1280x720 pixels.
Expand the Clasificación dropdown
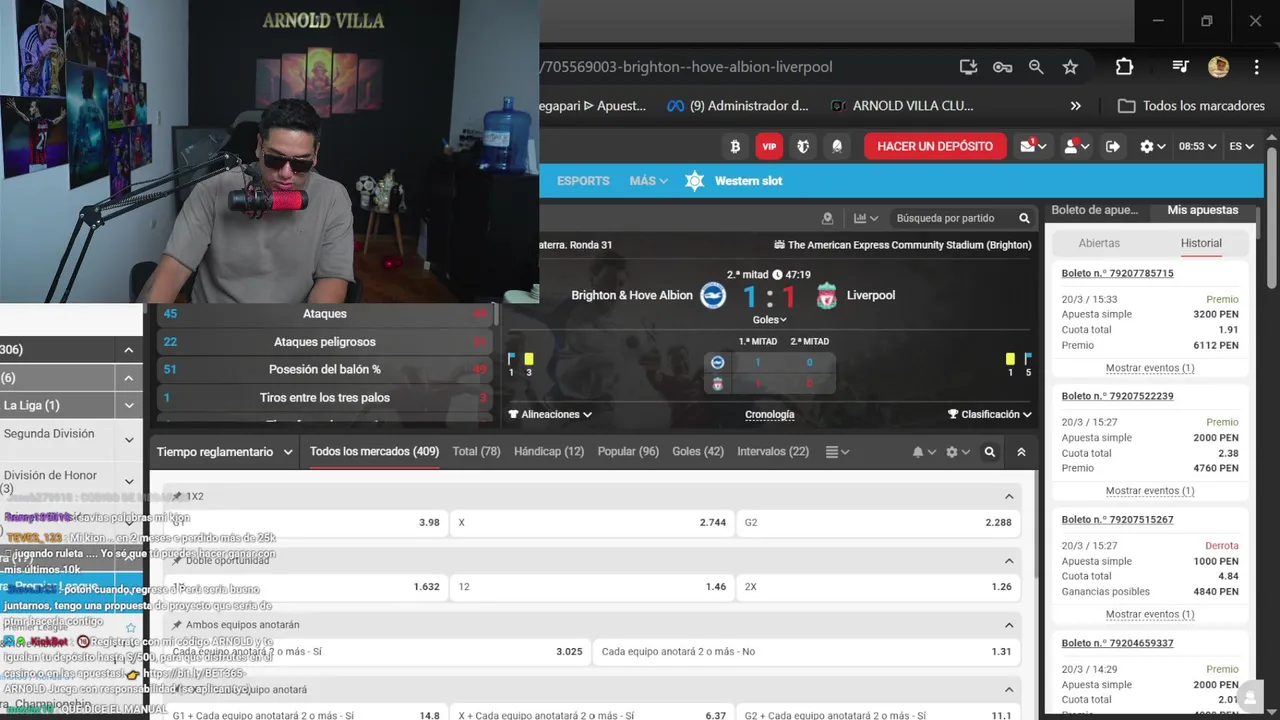click(990, 414)
